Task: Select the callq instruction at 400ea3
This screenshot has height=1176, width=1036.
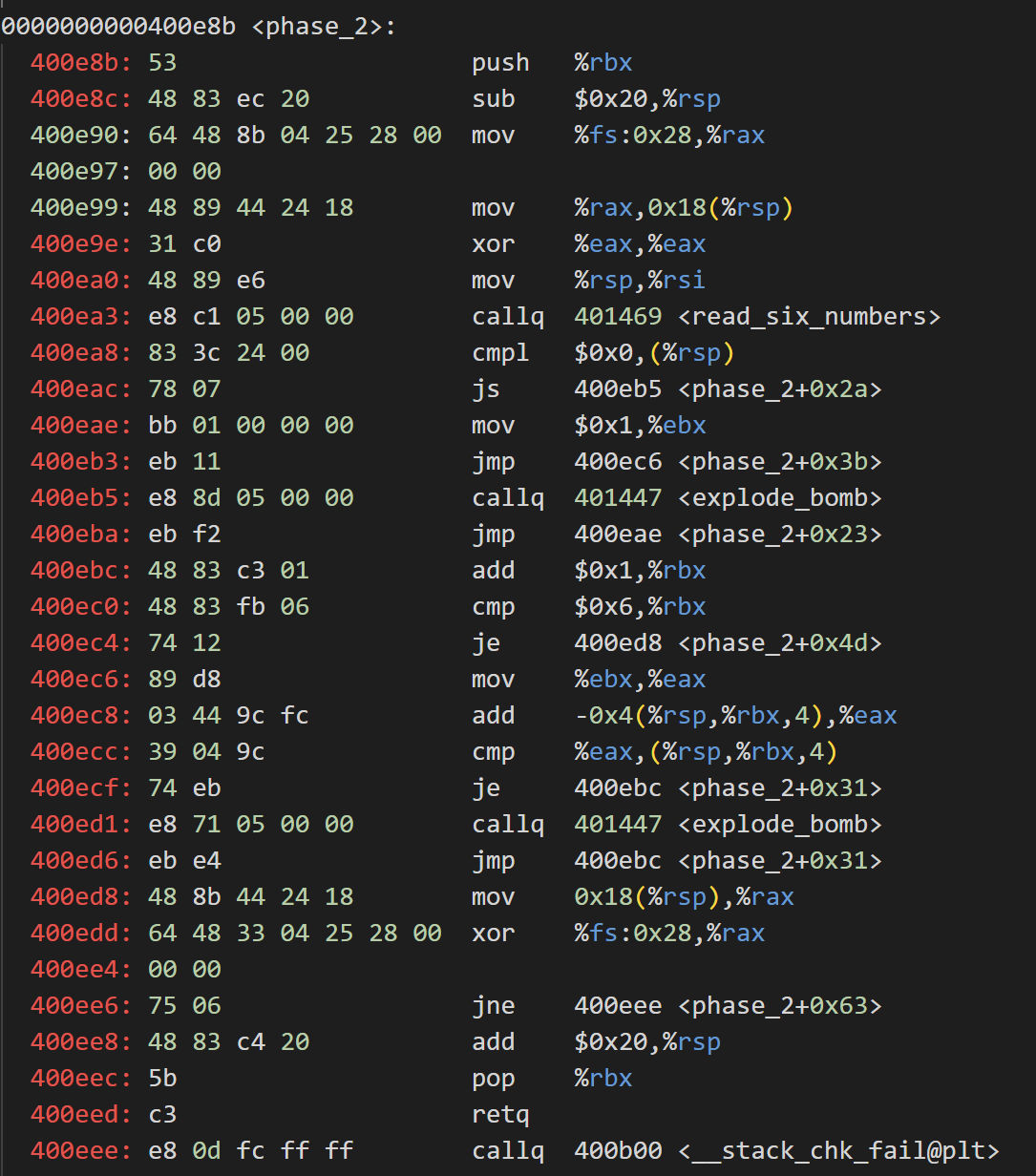Action: [508, 316]
